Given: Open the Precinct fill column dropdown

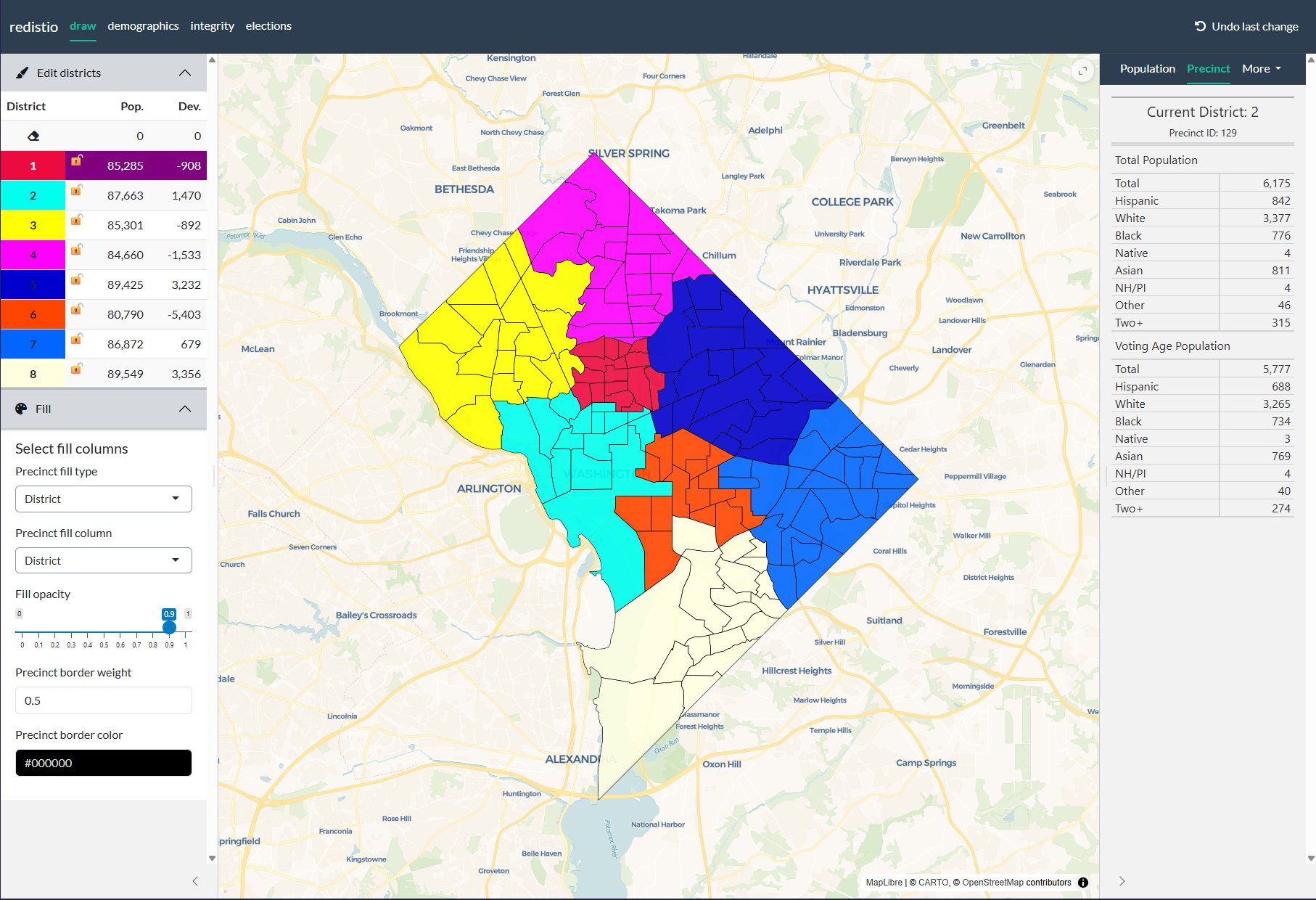Looking at the screenshot, I should 104,561.
